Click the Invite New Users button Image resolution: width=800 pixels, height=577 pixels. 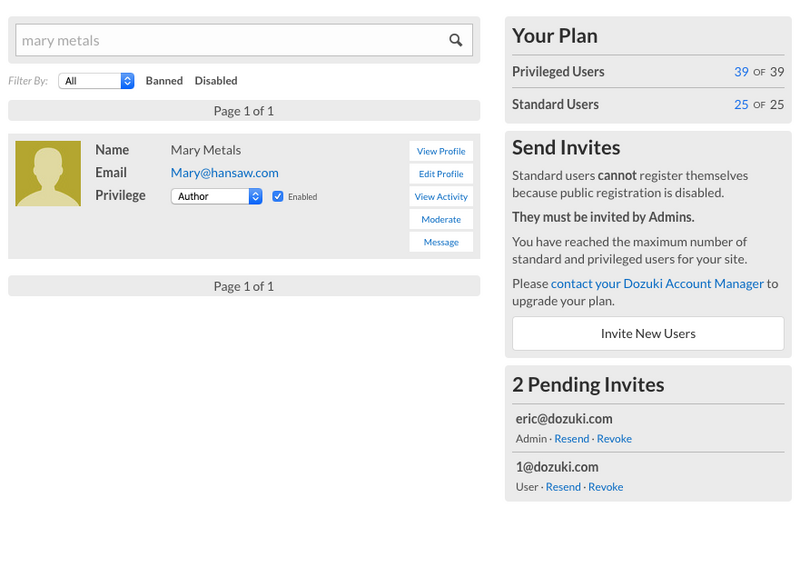coord(648,333)
